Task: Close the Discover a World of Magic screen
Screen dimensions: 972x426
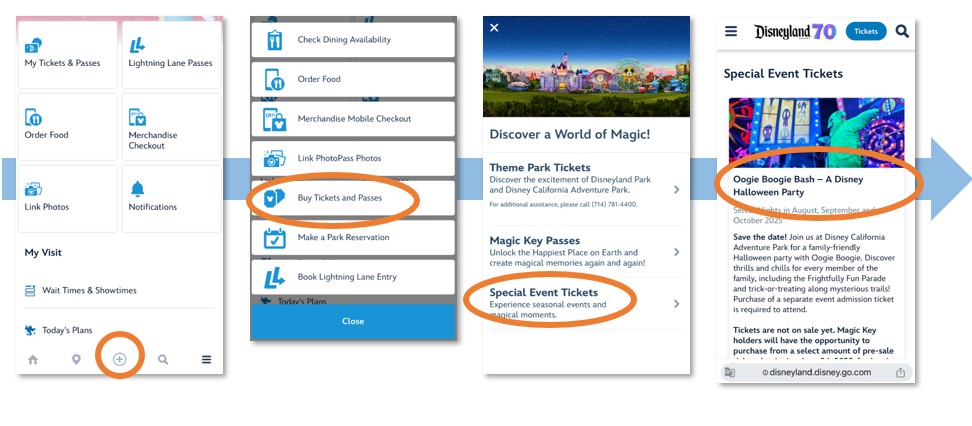Action: tap(494, 27)
